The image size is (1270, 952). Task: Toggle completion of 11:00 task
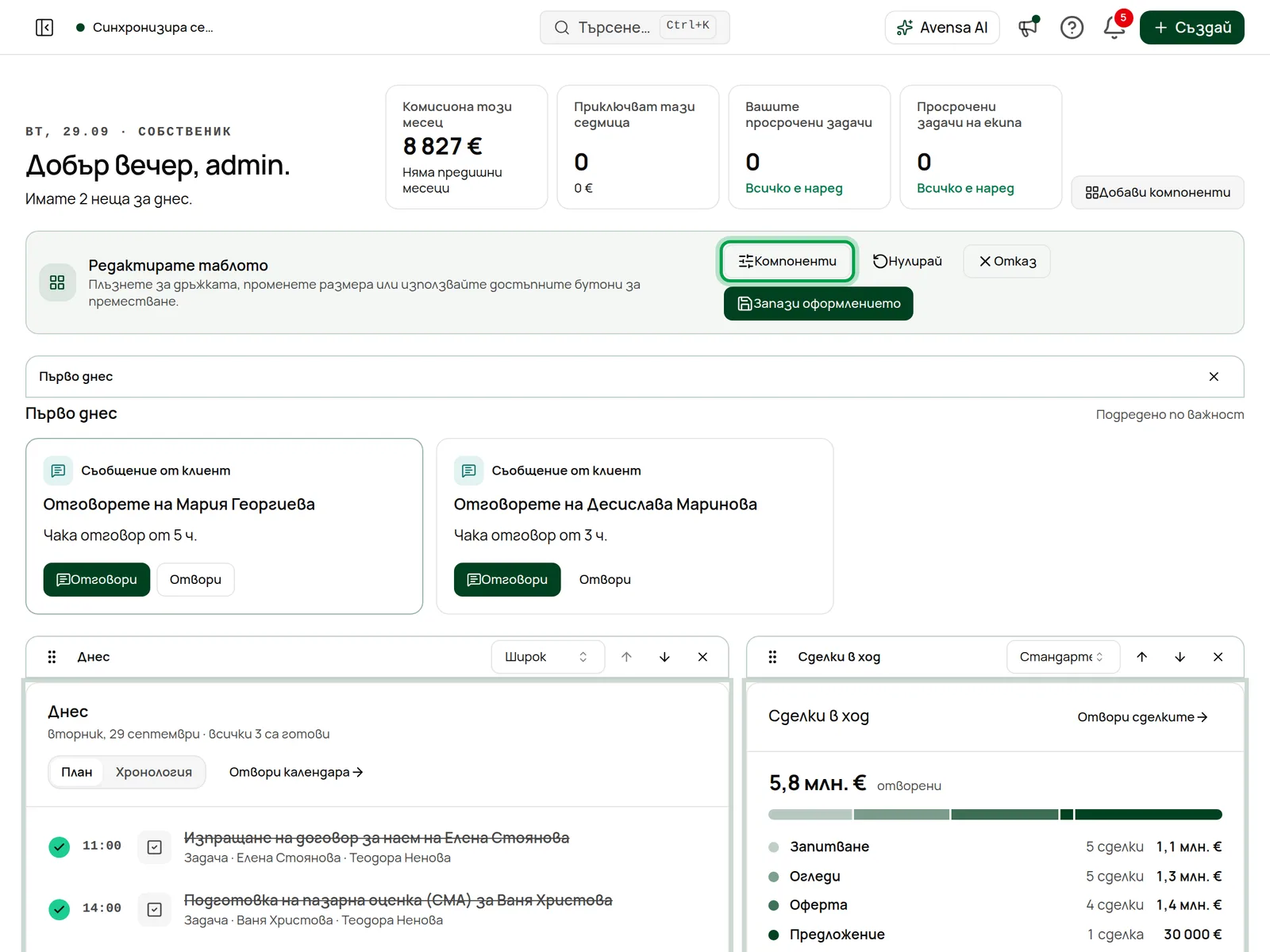pyautogui.click(x=60, y=847)
